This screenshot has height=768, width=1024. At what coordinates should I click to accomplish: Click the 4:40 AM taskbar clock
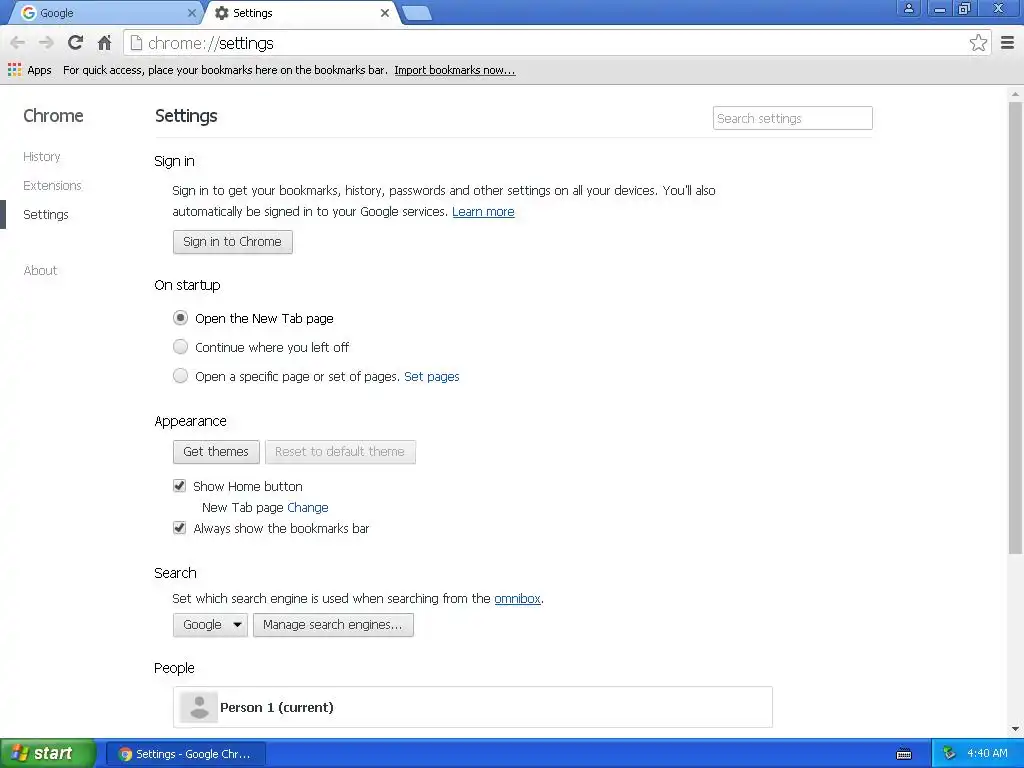pos(987,754)
